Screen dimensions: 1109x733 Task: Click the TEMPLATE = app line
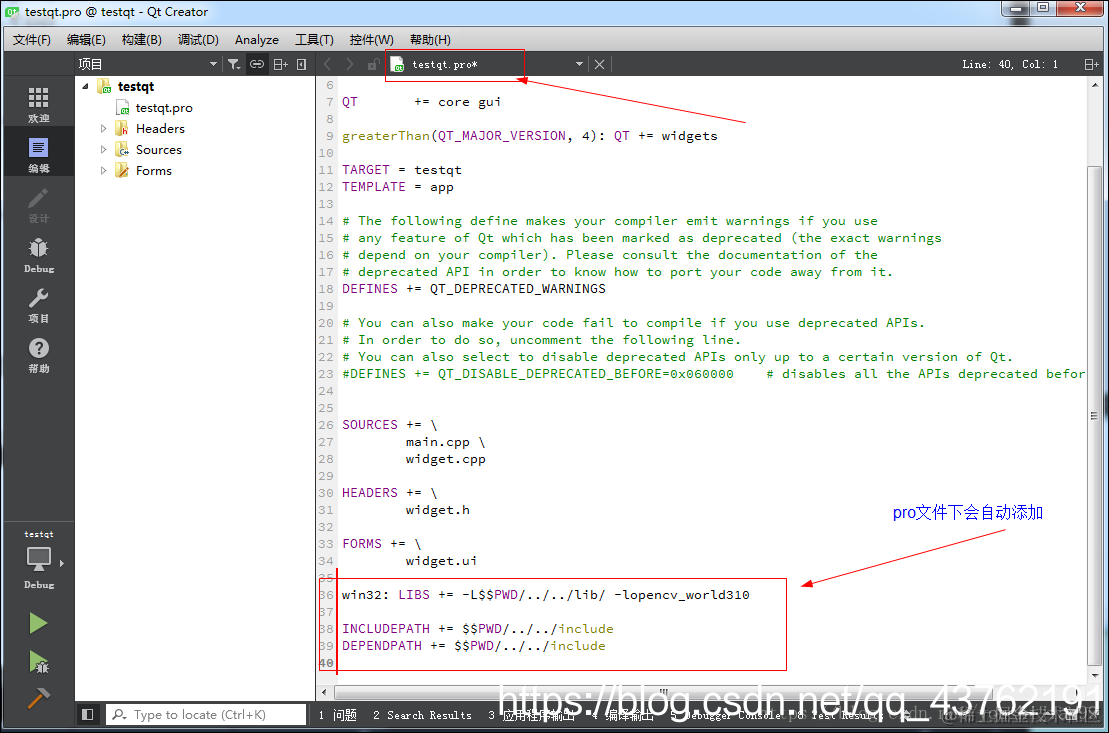[x=397, y=187]
